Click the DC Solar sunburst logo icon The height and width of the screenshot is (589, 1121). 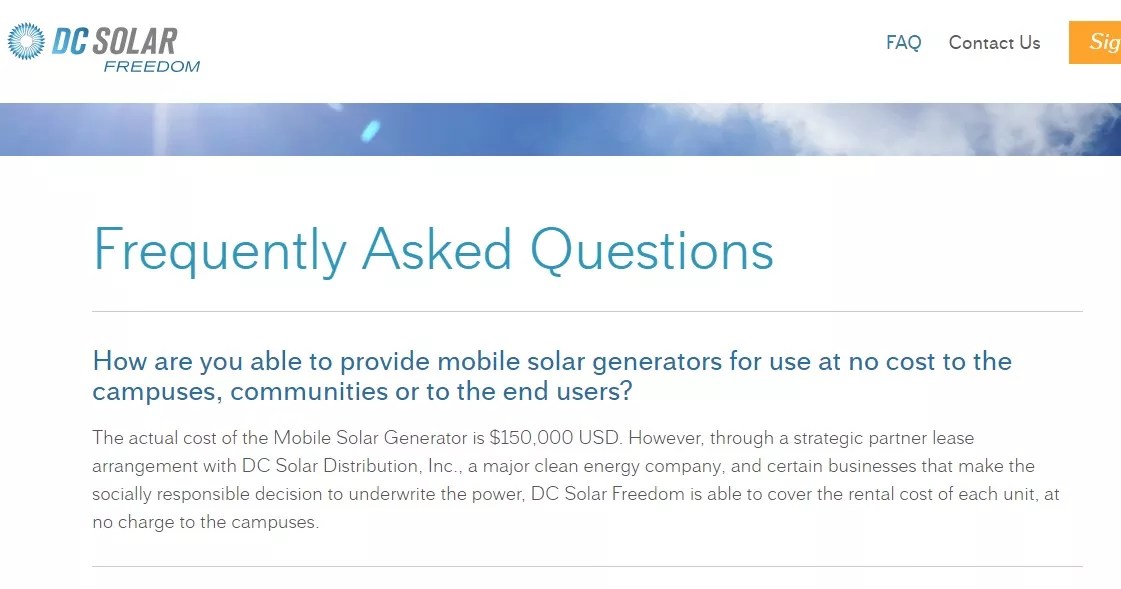[x=27, y=42]
